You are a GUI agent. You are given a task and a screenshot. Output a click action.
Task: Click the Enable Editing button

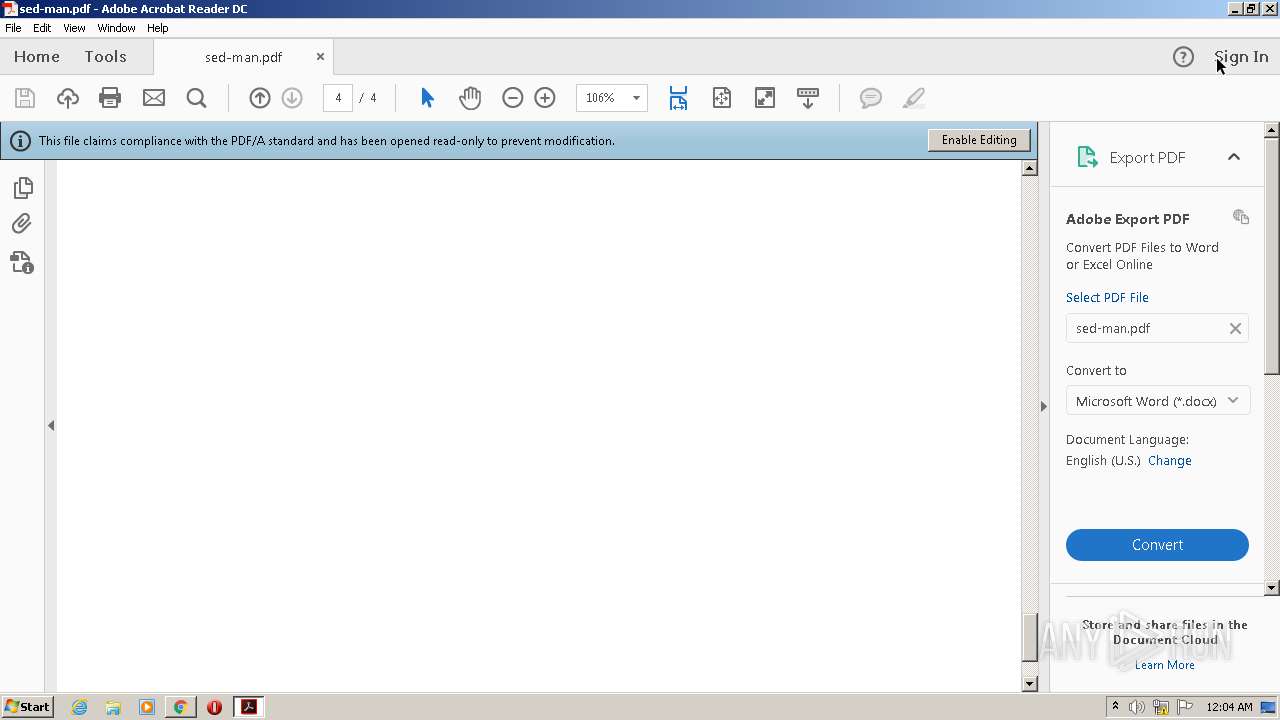point(979,140)
